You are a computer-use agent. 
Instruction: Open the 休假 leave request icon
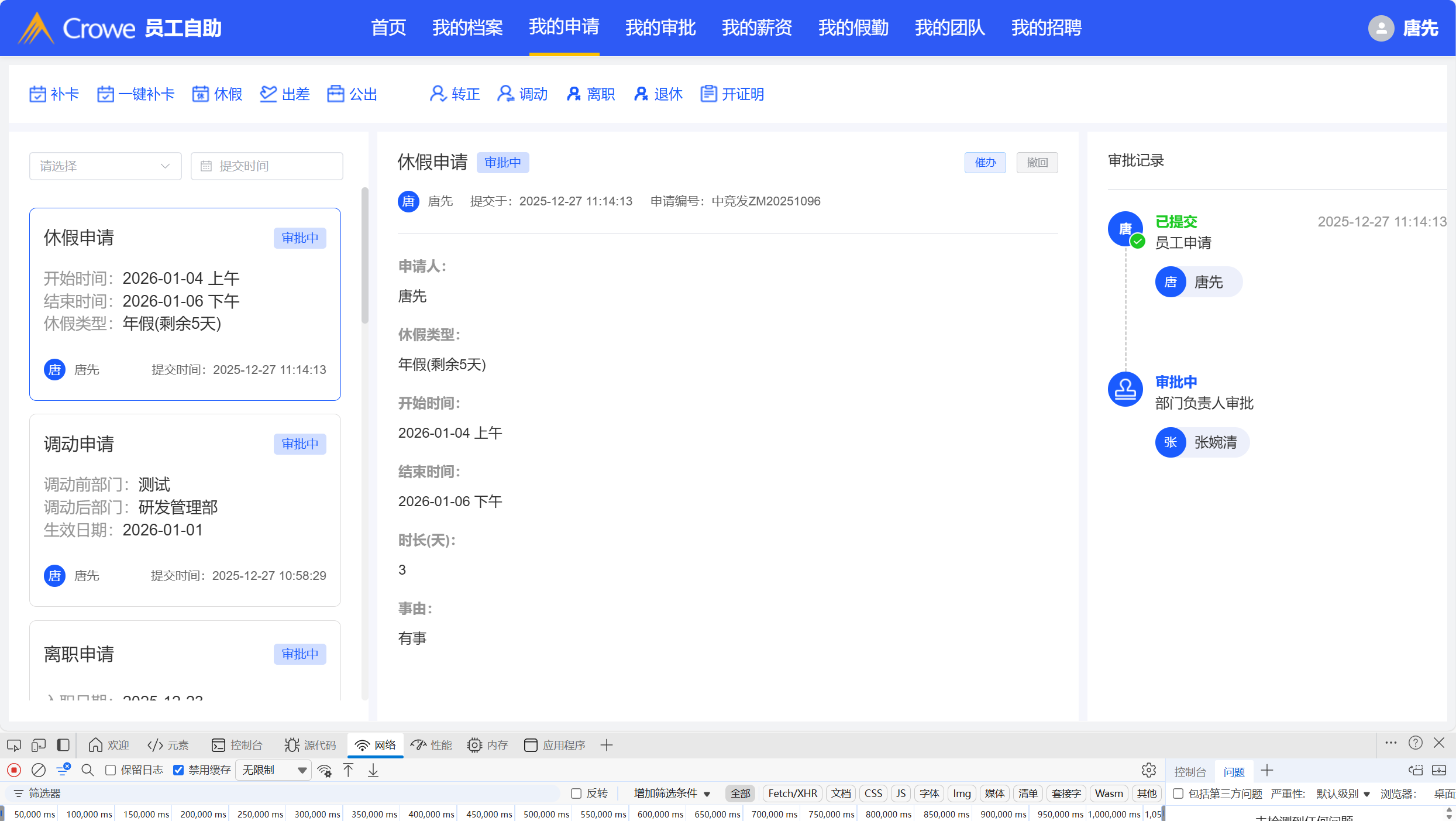[x=201, y=94]
